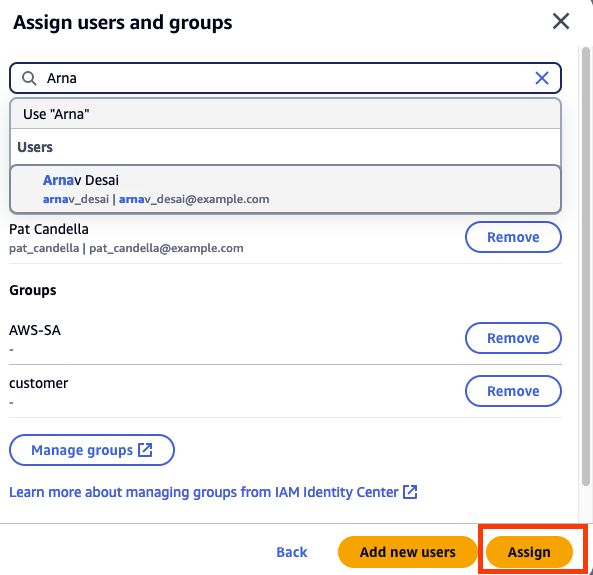Go Back to the previous step
Viewport: 593px width, 575px height.
click(x=292, y=552)
